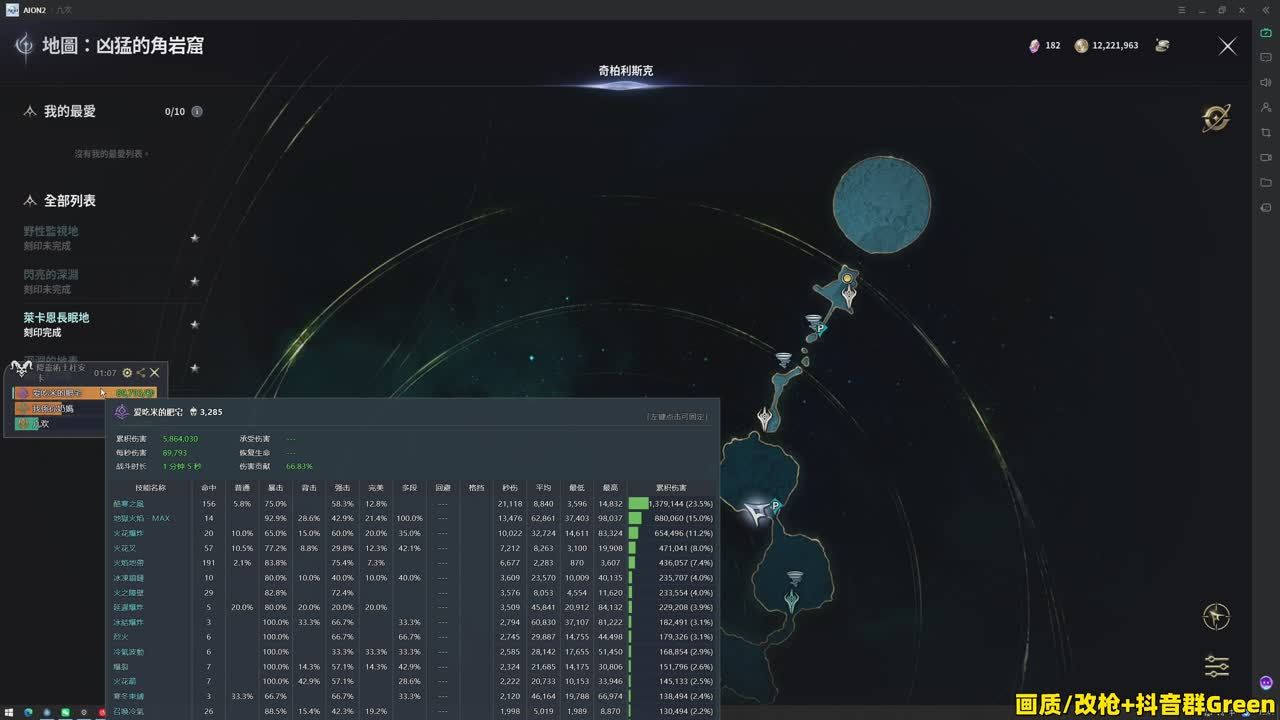Image resolution: width=1280 pixels, height=720 pixels.
Task: Open Microsoft Edge from the taskbar
Action: coord(28,712)
